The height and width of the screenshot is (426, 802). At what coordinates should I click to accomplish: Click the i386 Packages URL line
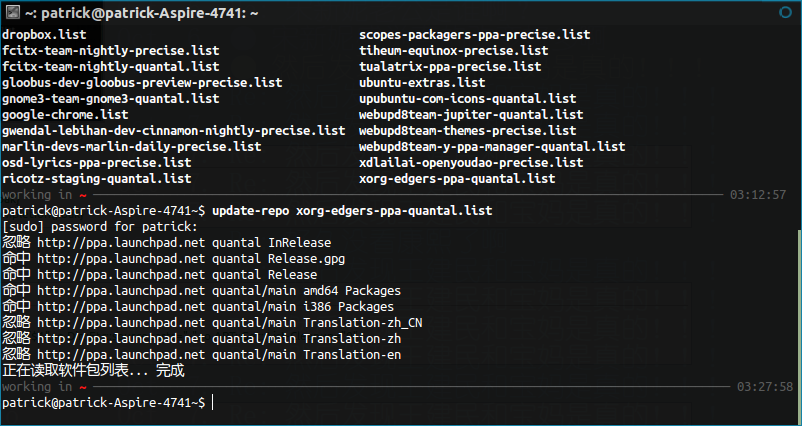198,307
